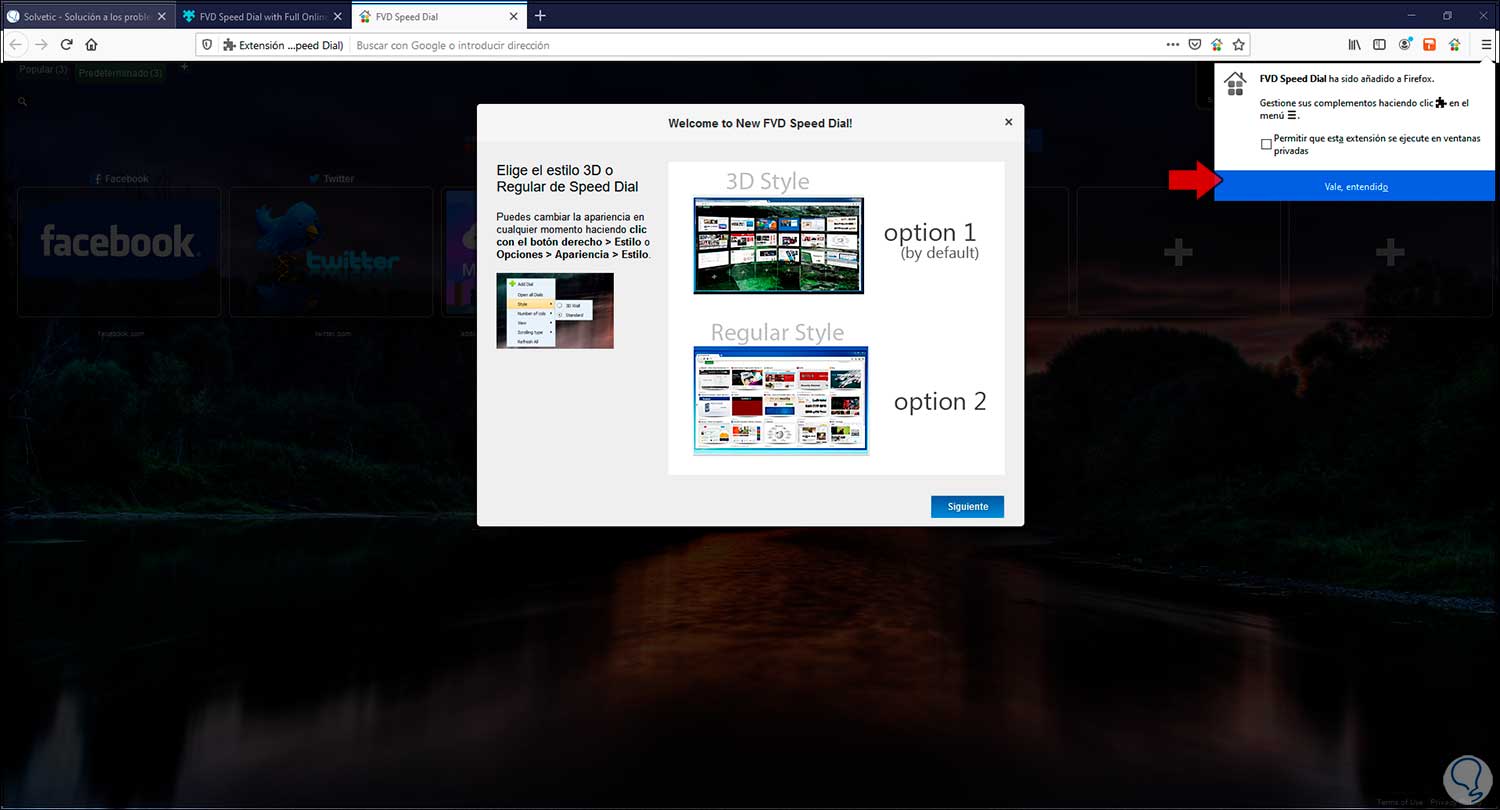Click the Elige el estilo 3D heading
Screen dimensions: 1500x810
pyautogui.click(x=567, y=178)
